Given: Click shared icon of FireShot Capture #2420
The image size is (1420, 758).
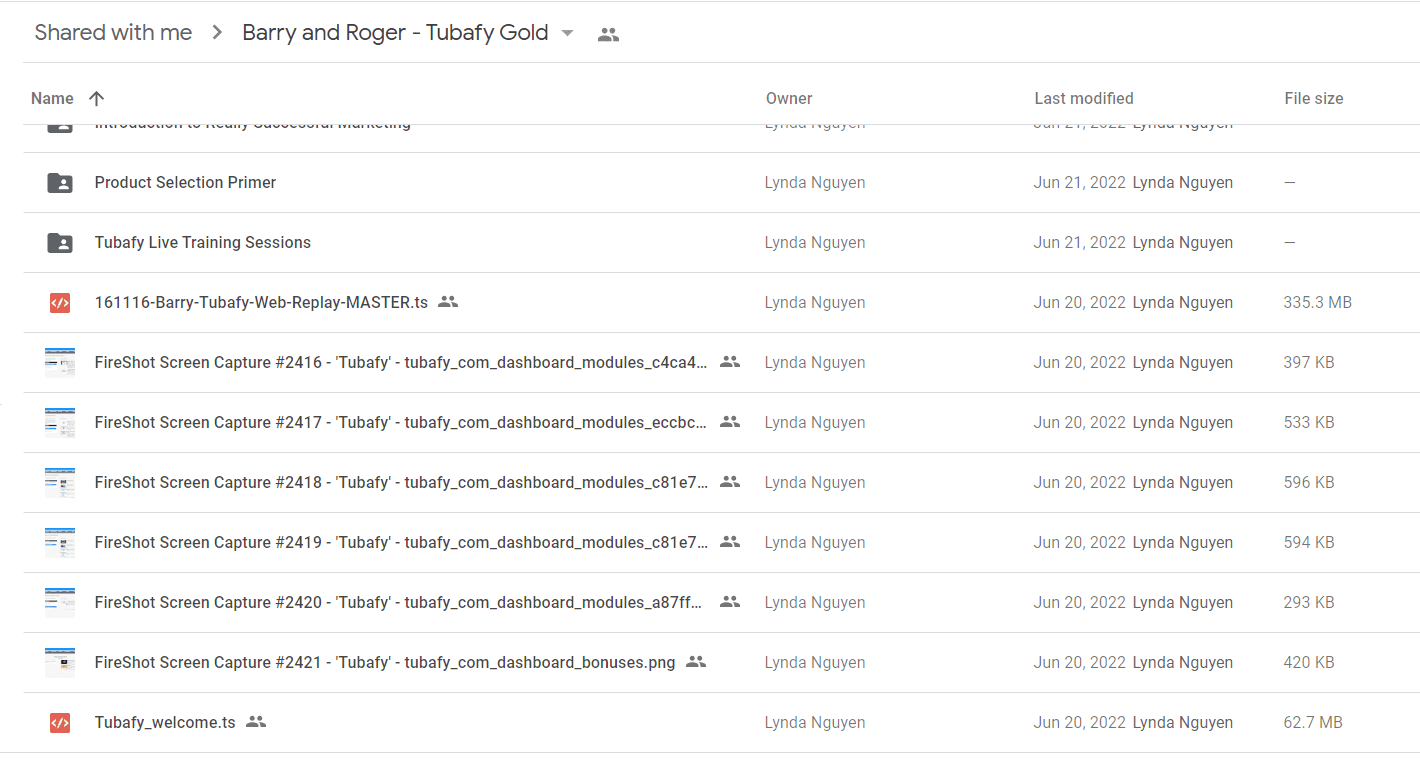Looking at the screenshot, I should tap(730, 601).
